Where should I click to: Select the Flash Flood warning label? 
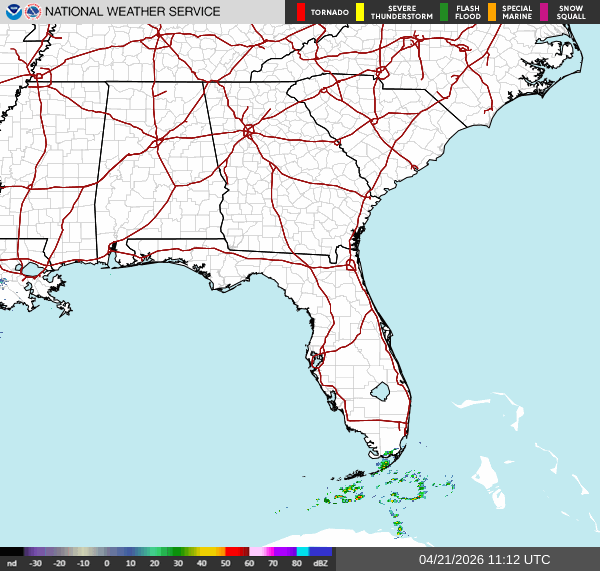tap(467, 12)
